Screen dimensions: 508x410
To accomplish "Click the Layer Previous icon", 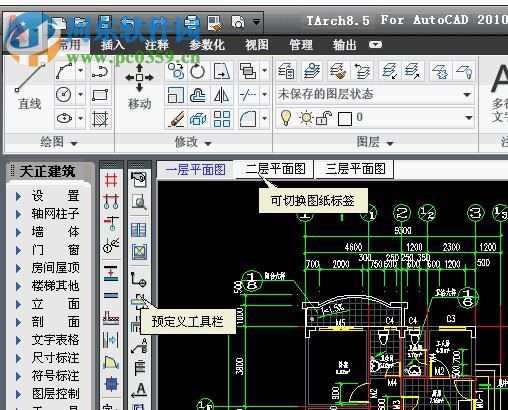I will click(x=363, y=71).
